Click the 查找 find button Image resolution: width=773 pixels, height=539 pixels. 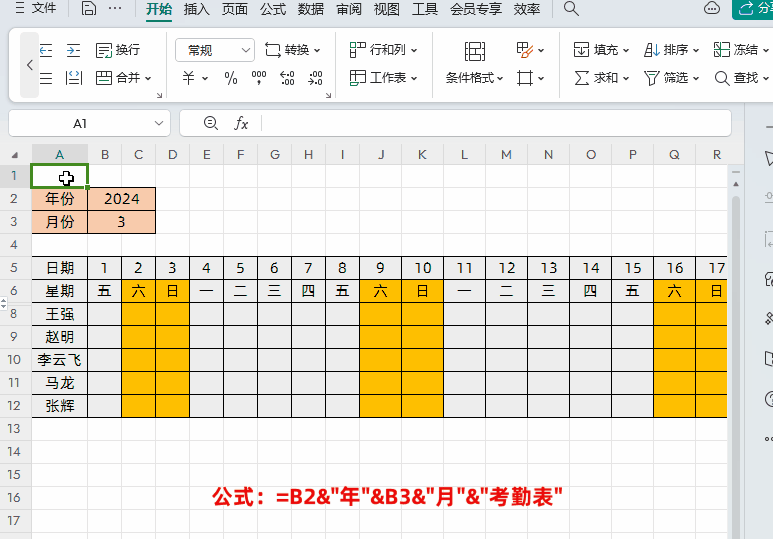741,78
